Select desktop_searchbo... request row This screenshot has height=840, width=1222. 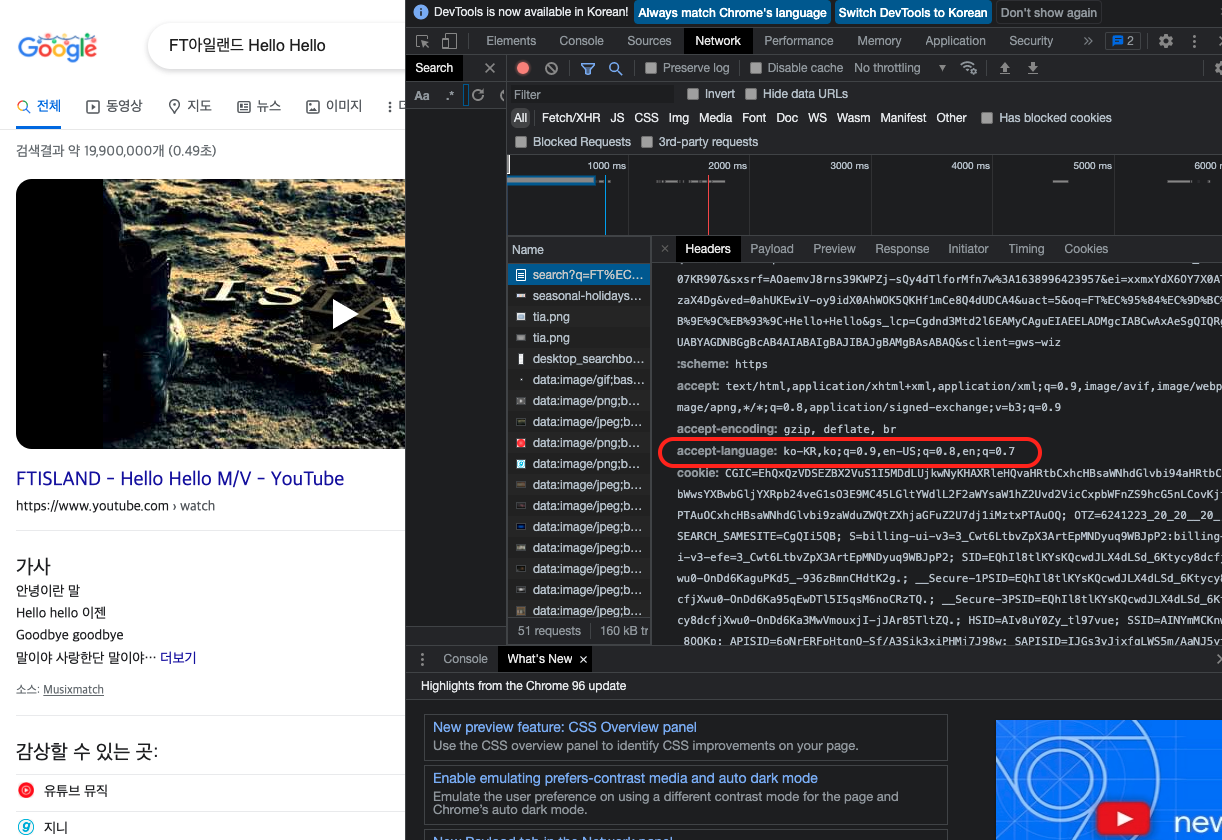coord(579,359)
